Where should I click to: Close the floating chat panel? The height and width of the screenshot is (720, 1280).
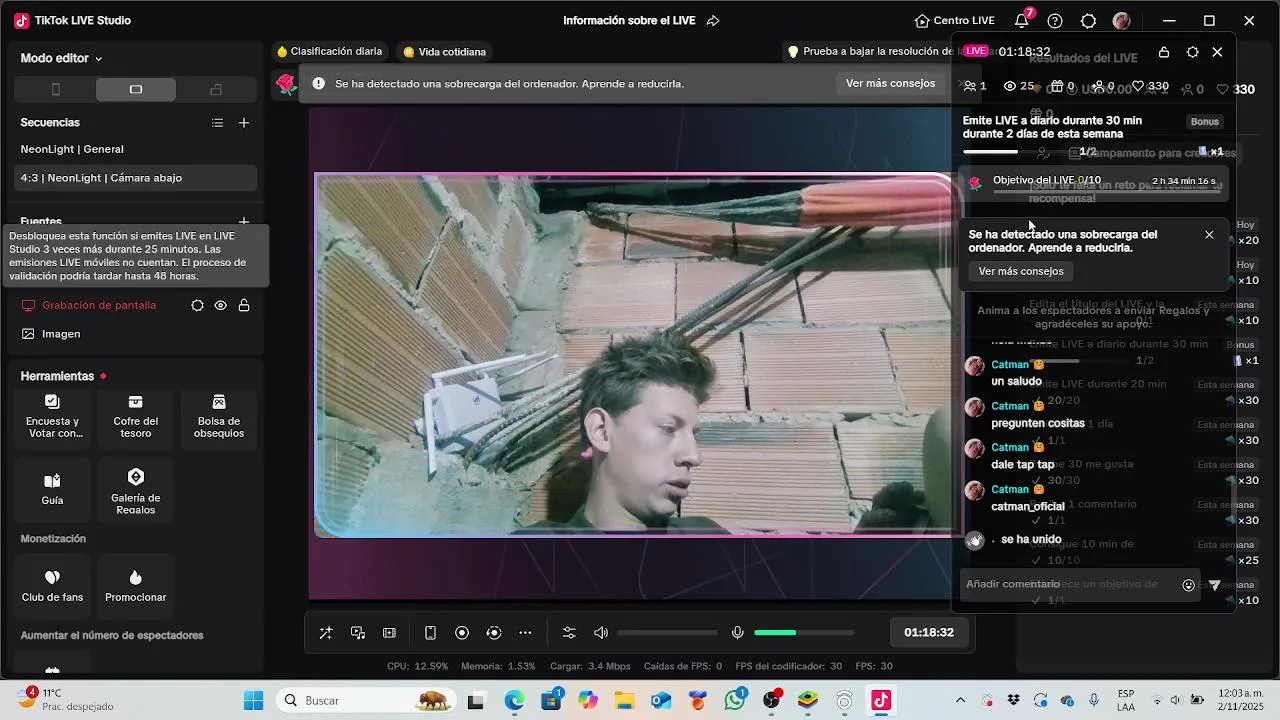point(1217,52)
